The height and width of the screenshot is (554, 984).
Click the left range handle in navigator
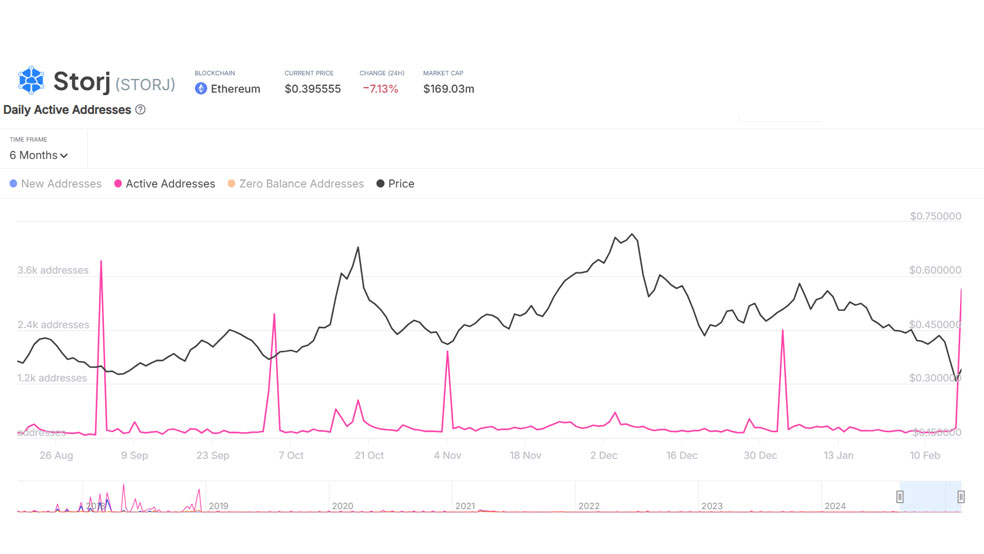[900, 497]
